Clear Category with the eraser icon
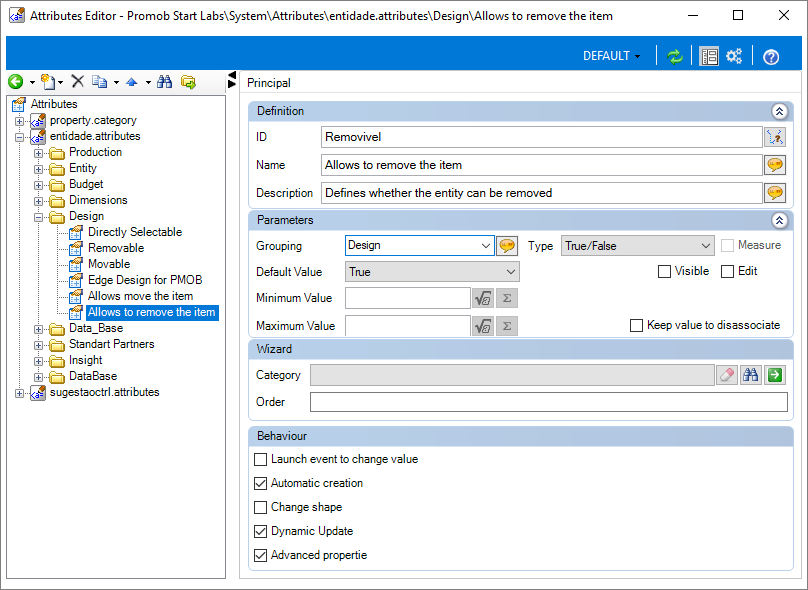The image size is (808, 590). pos(727,375)
